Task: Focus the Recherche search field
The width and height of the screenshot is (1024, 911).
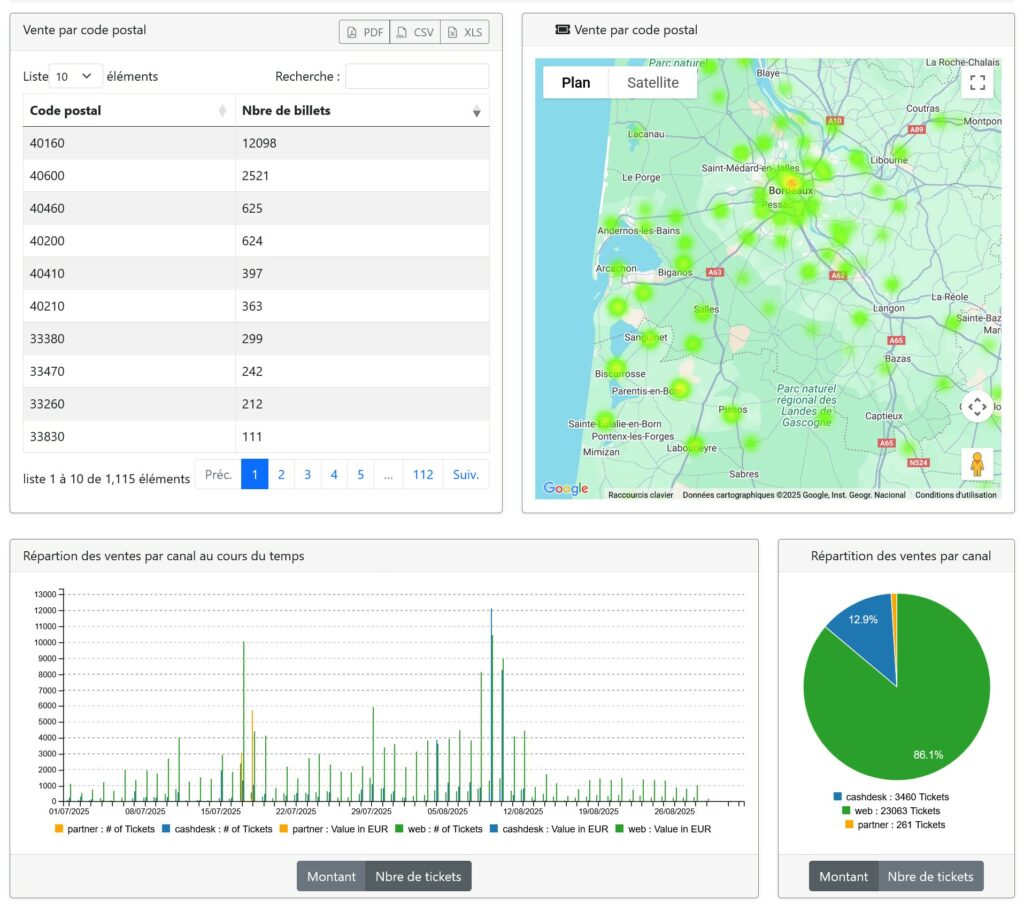Action: coord(417,76)
